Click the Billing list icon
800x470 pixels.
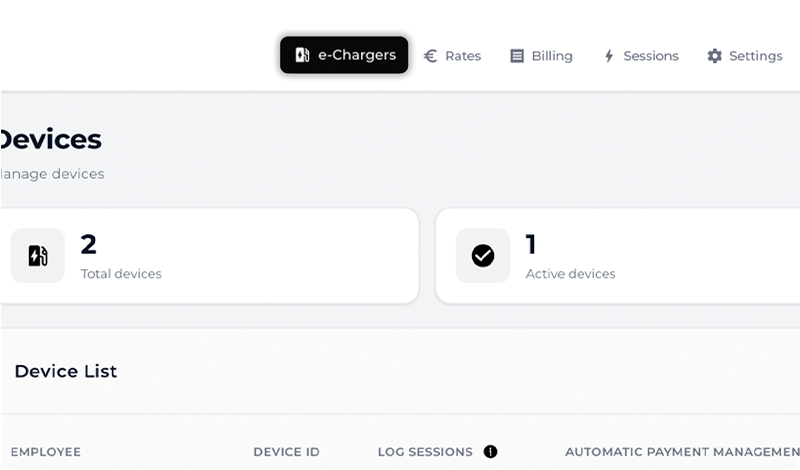tap(517, 56)
